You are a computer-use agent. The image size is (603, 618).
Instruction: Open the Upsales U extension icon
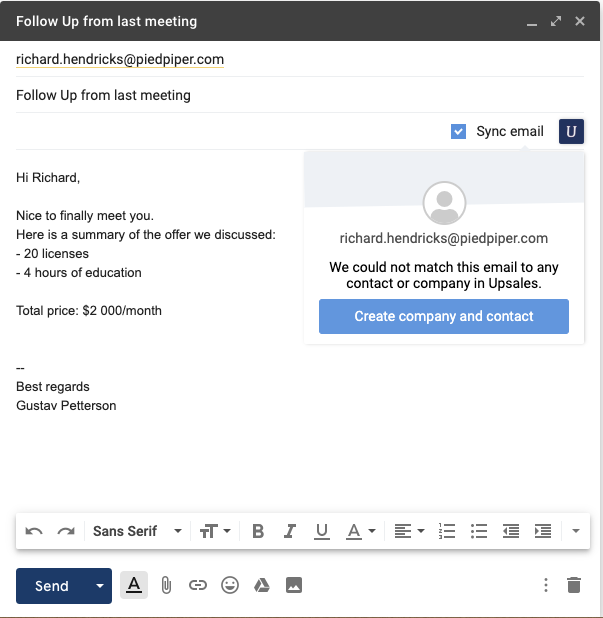pos(571,131)
